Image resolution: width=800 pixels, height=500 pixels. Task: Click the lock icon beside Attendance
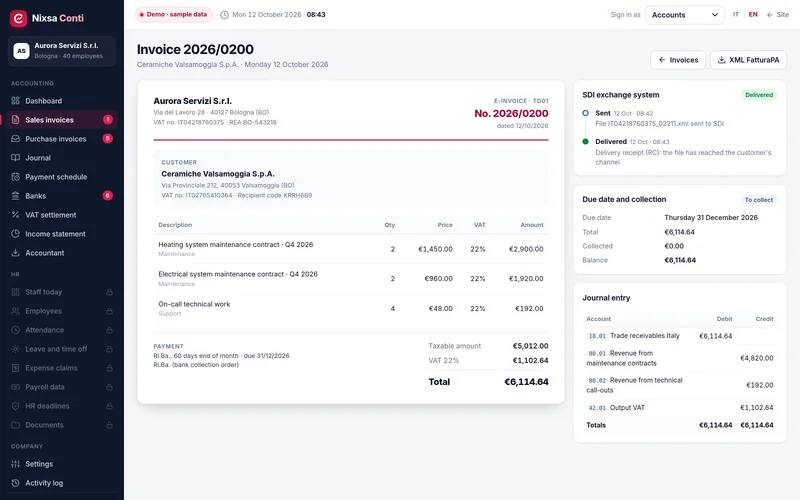point(109,330)
